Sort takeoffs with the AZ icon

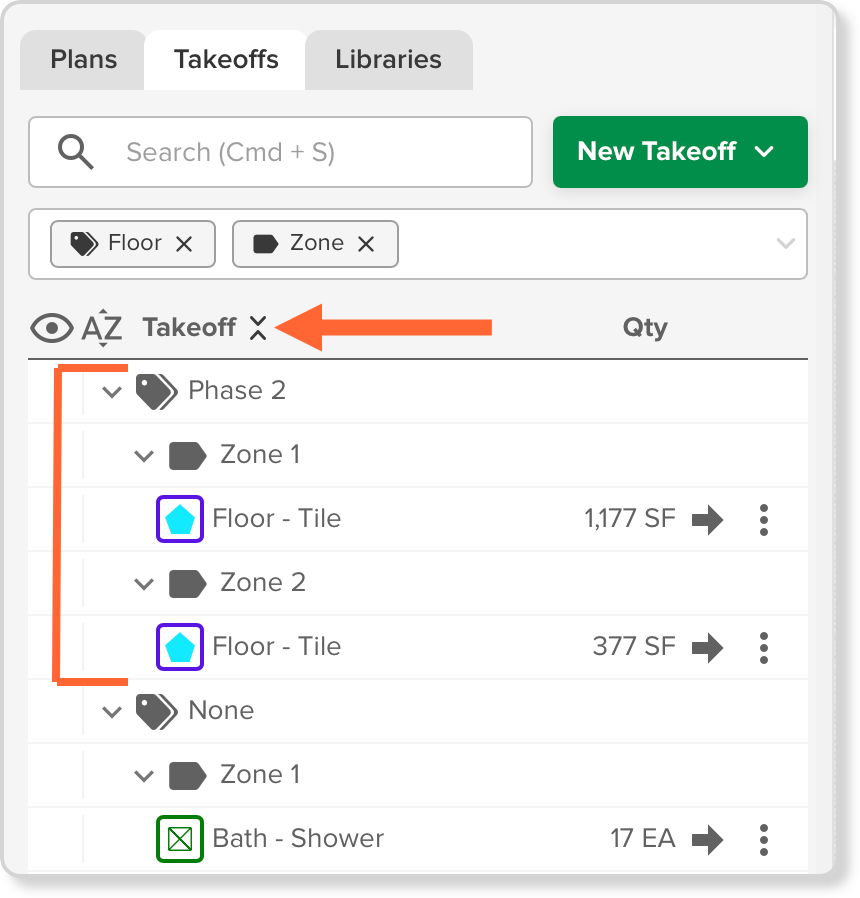tap(102, 328)
